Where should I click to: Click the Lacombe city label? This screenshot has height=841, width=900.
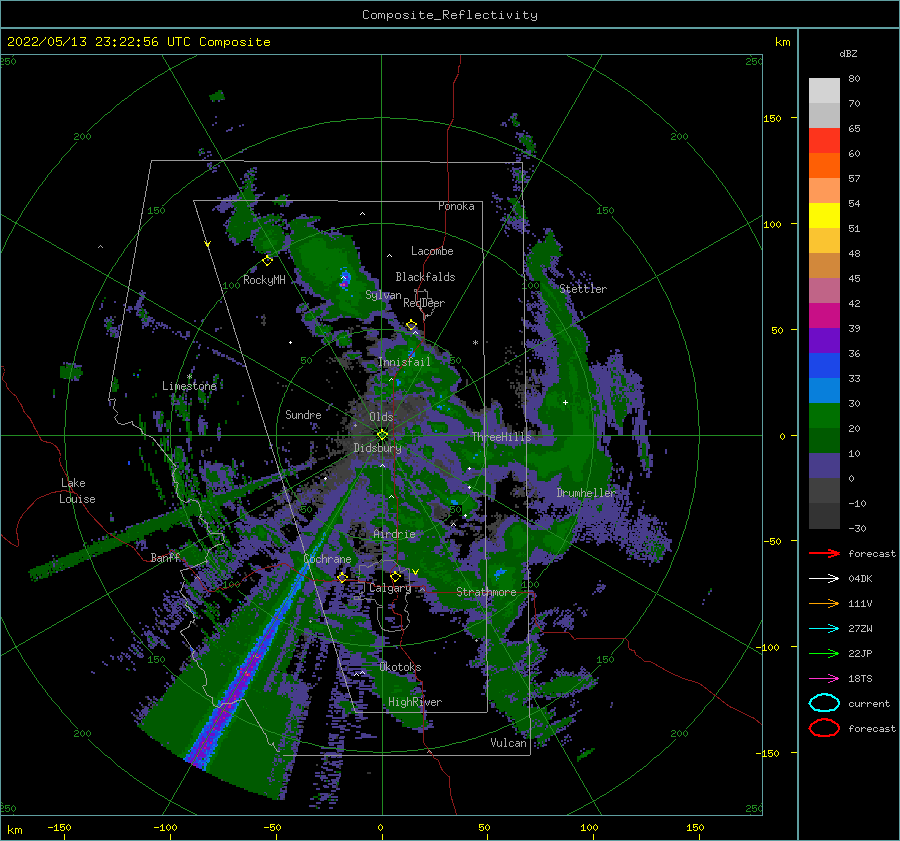pos(432,251)
